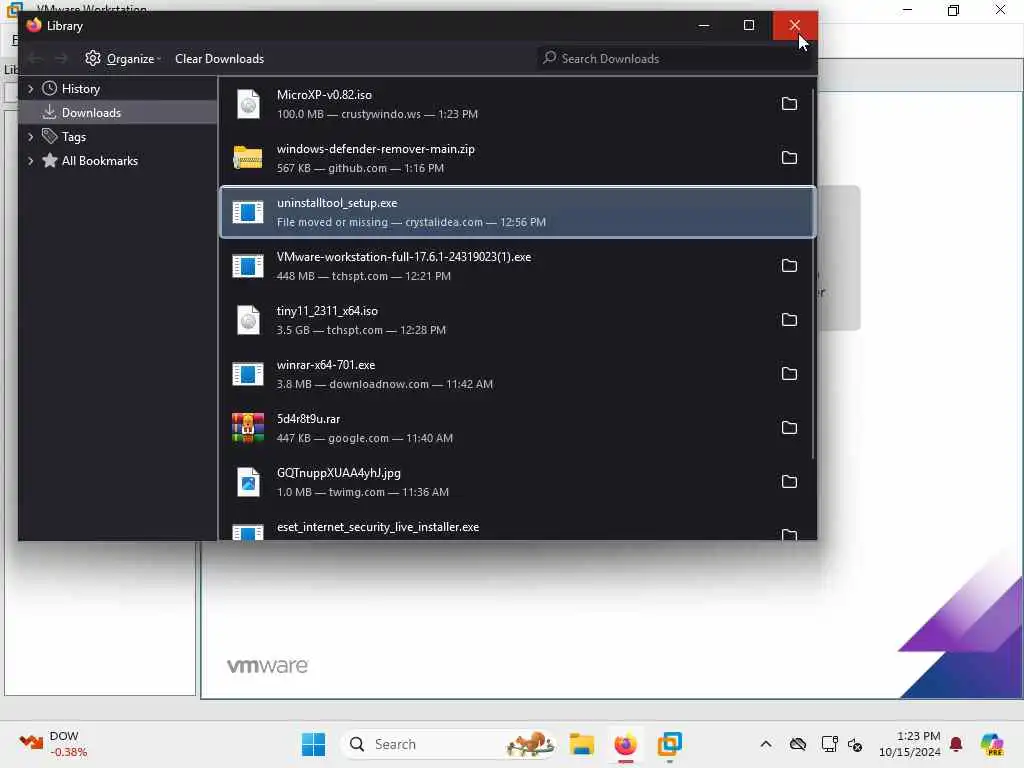Viewport: 1024px width, 768px height.
Task: Switch to Firefox in the taskbar
Action: pos(626,744)
